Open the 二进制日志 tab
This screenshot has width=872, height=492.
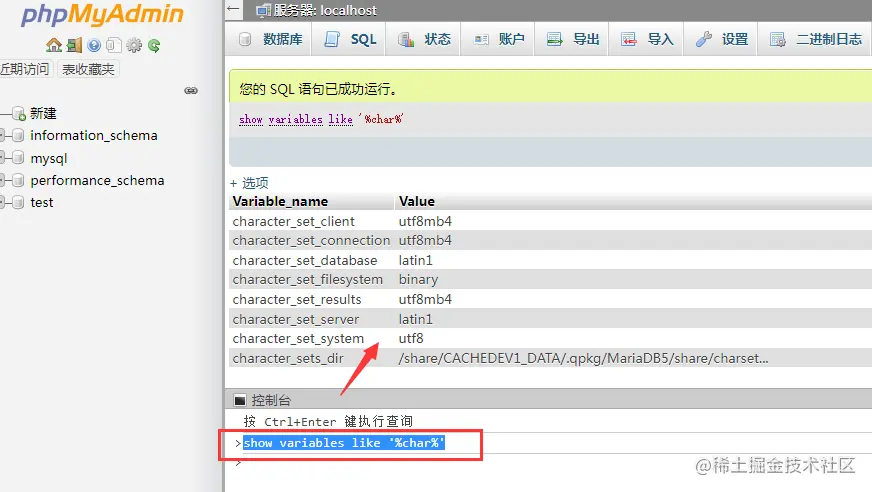[x=815, y=39]
